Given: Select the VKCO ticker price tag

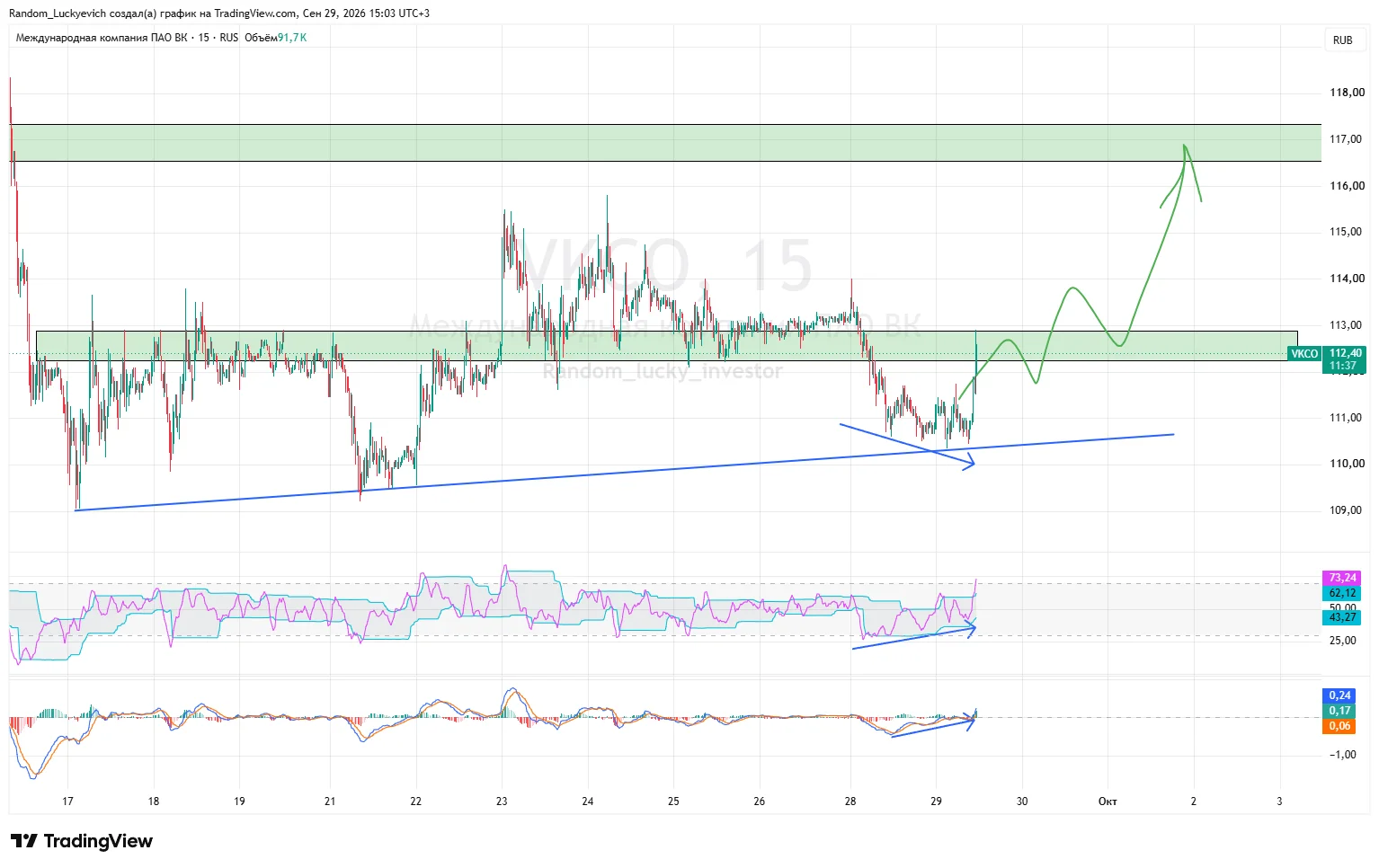Looking at the screenshot, I should click(x=1304, y=354).
